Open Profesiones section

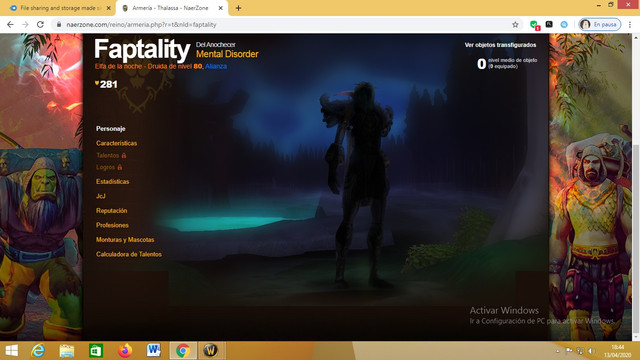point(112,225)
